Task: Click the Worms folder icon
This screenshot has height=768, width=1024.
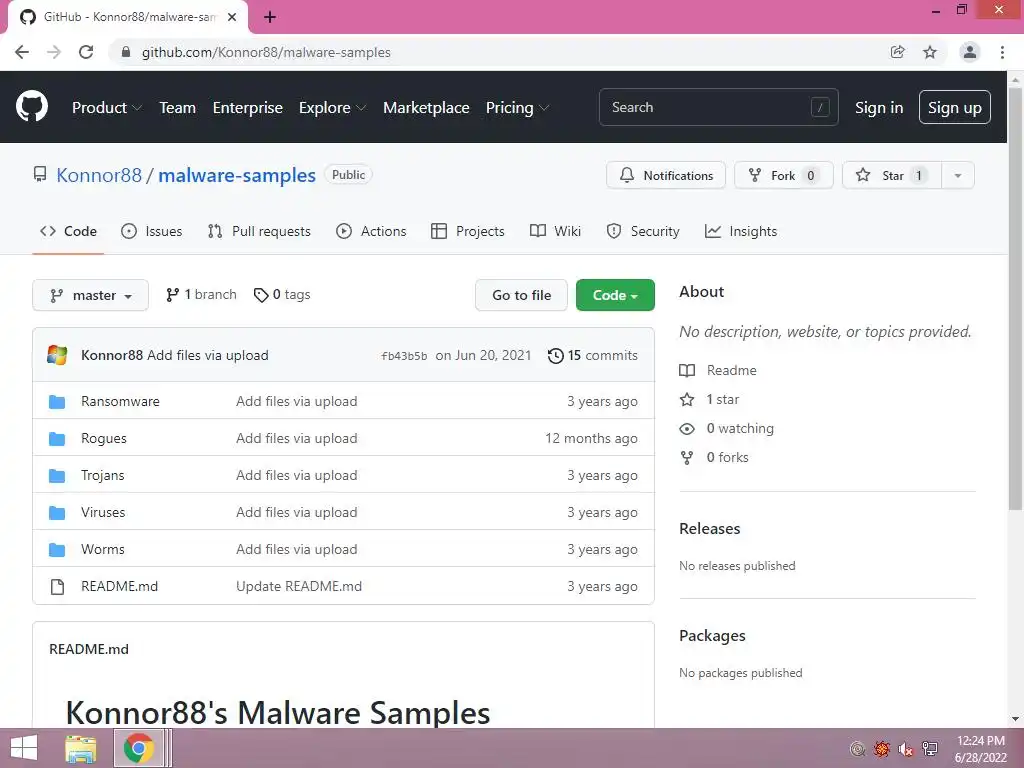Action: [57, 550]
